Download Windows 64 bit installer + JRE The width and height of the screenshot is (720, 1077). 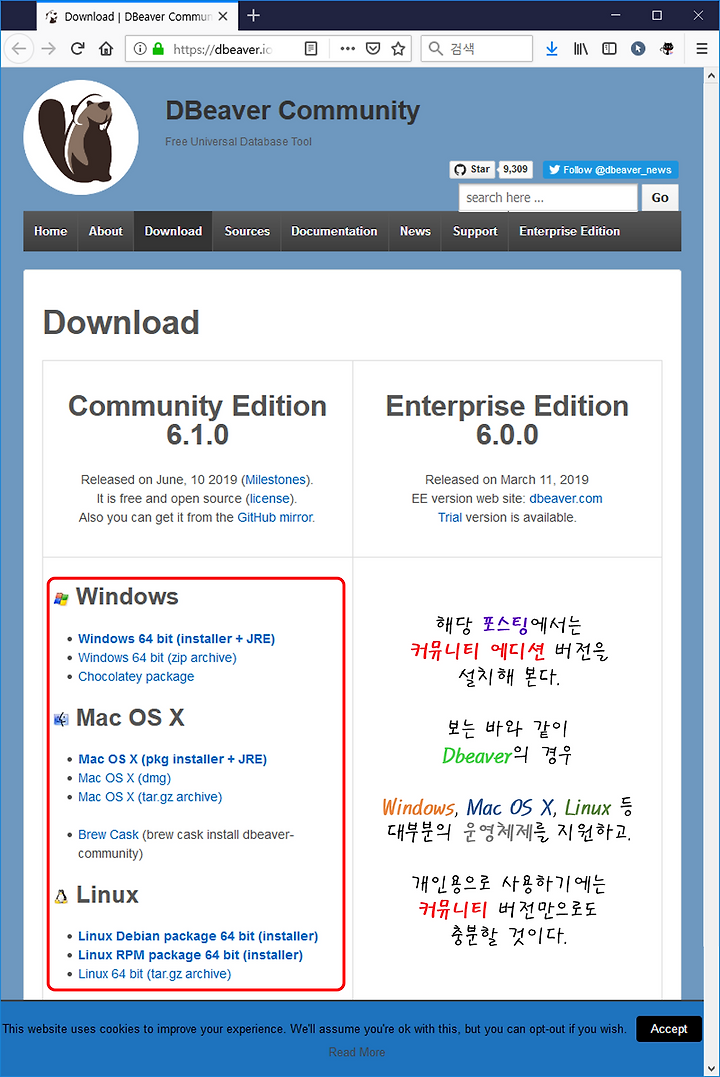(177, 639)
